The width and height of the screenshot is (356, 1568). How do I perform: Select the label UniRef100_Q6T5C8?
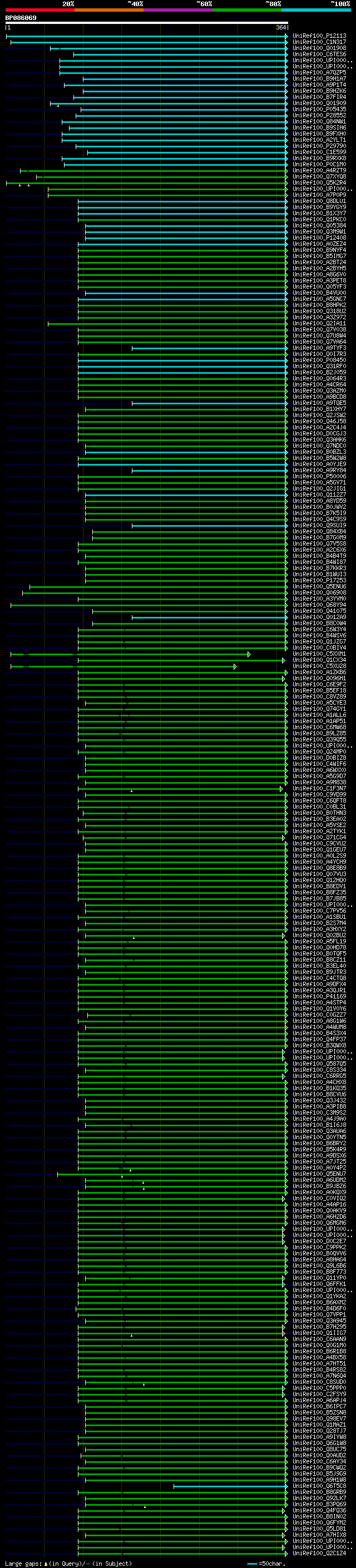pos(319,1486)
